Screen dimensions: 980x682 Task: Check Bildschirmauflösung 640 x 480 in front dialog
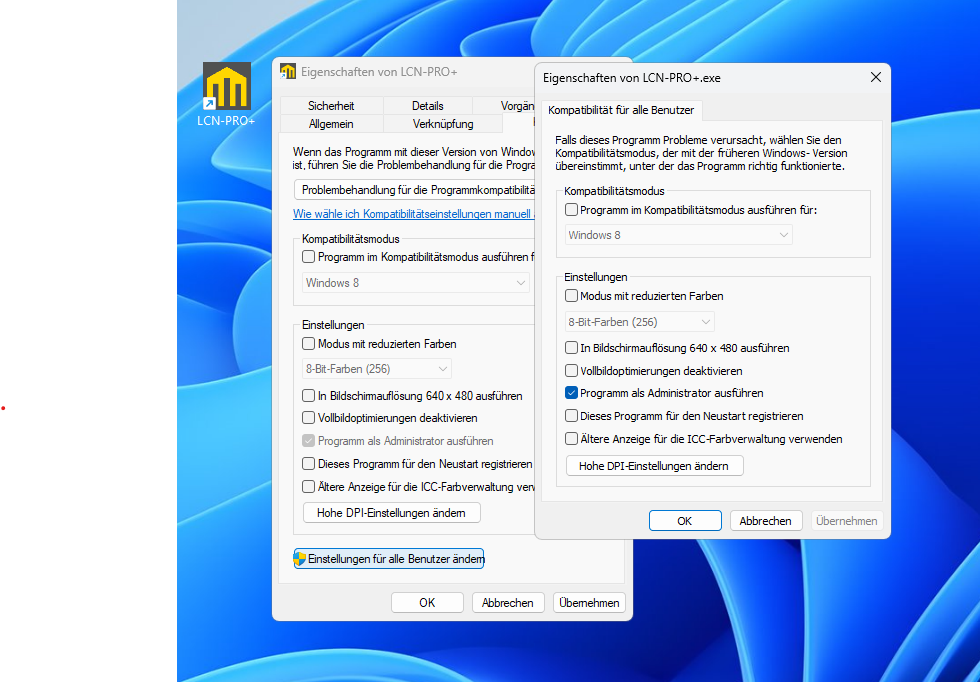[x=571, y=348]
